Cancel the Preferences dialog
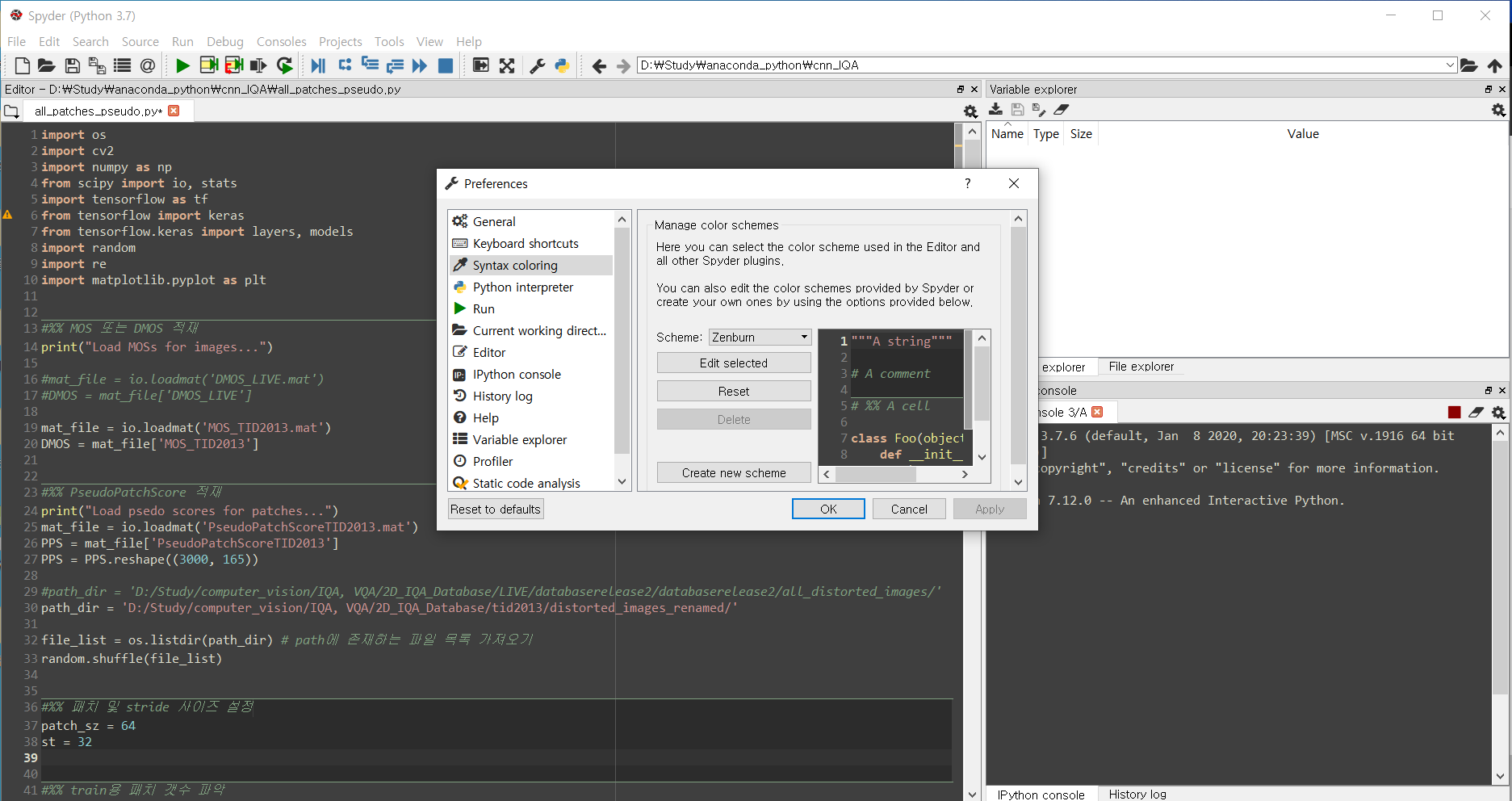Viewport: 1512px width, 801px height. (909, 510)
